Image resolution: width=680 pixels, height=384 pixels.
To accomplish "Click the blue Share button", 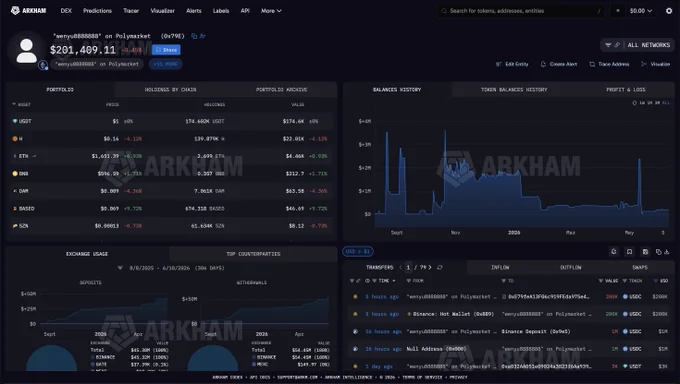I will [166, 50].
